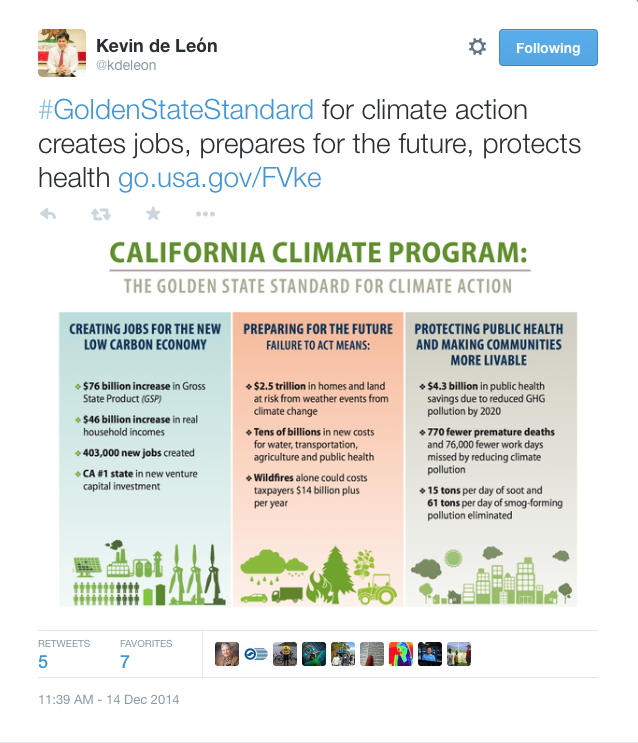Image resolution: width=638 pixels, height=743 pixels.
Task: Open the Kevin de León profile name
Action: tap(157, 46)
